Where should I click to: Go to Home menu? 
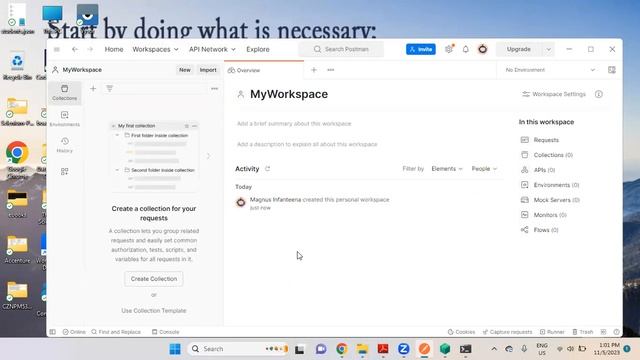tap(114, 49)
